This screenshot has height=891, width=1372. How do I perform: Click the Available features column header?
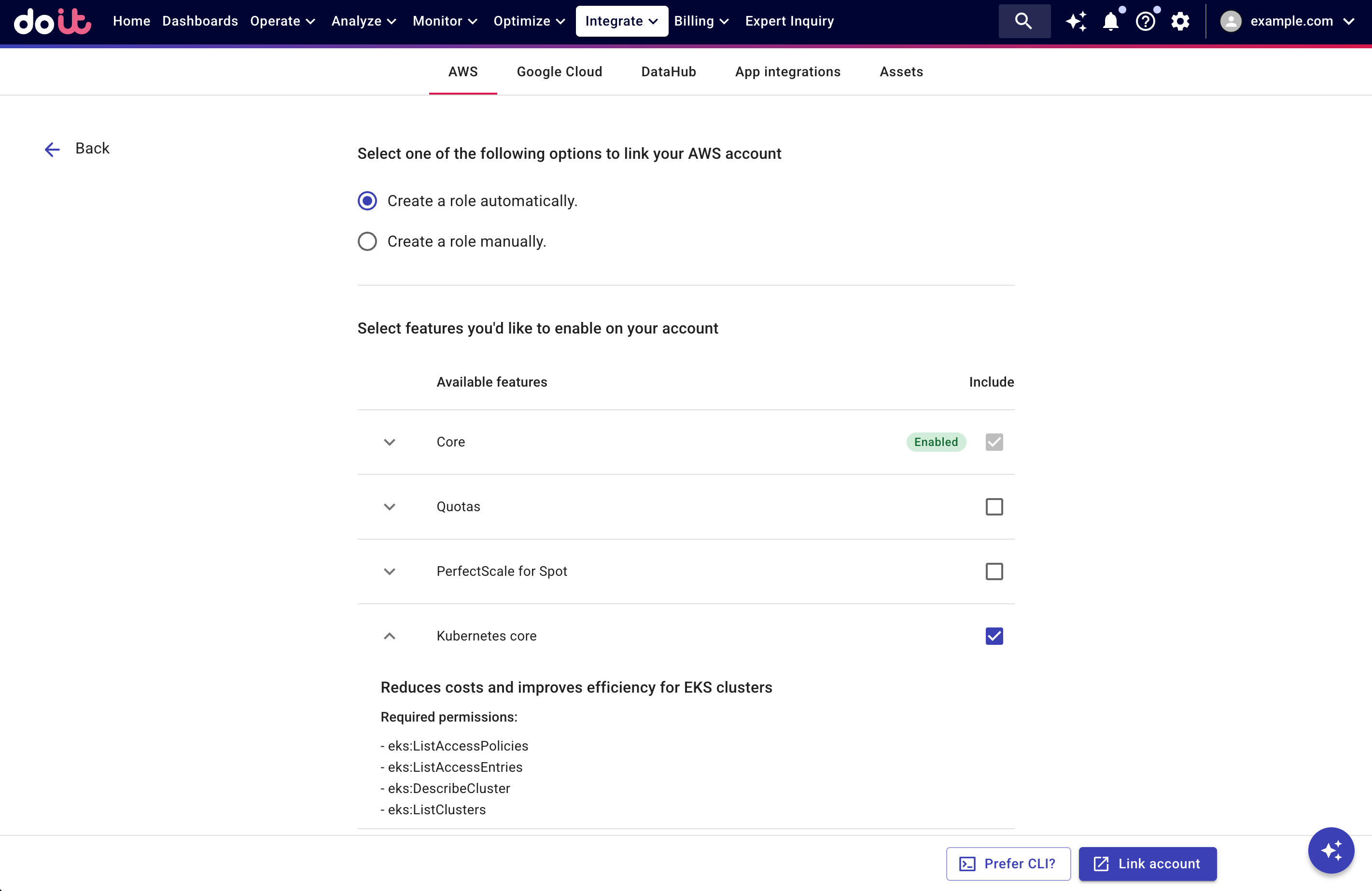pos(492,382)
